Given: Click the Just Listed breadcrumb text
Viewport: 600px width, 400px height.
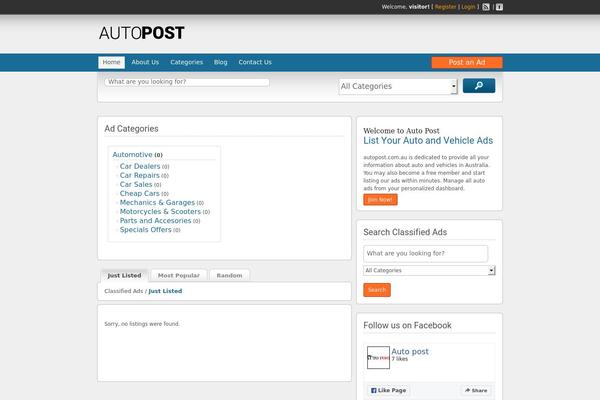Looking at the screenshot, I should tap(165, 291).
